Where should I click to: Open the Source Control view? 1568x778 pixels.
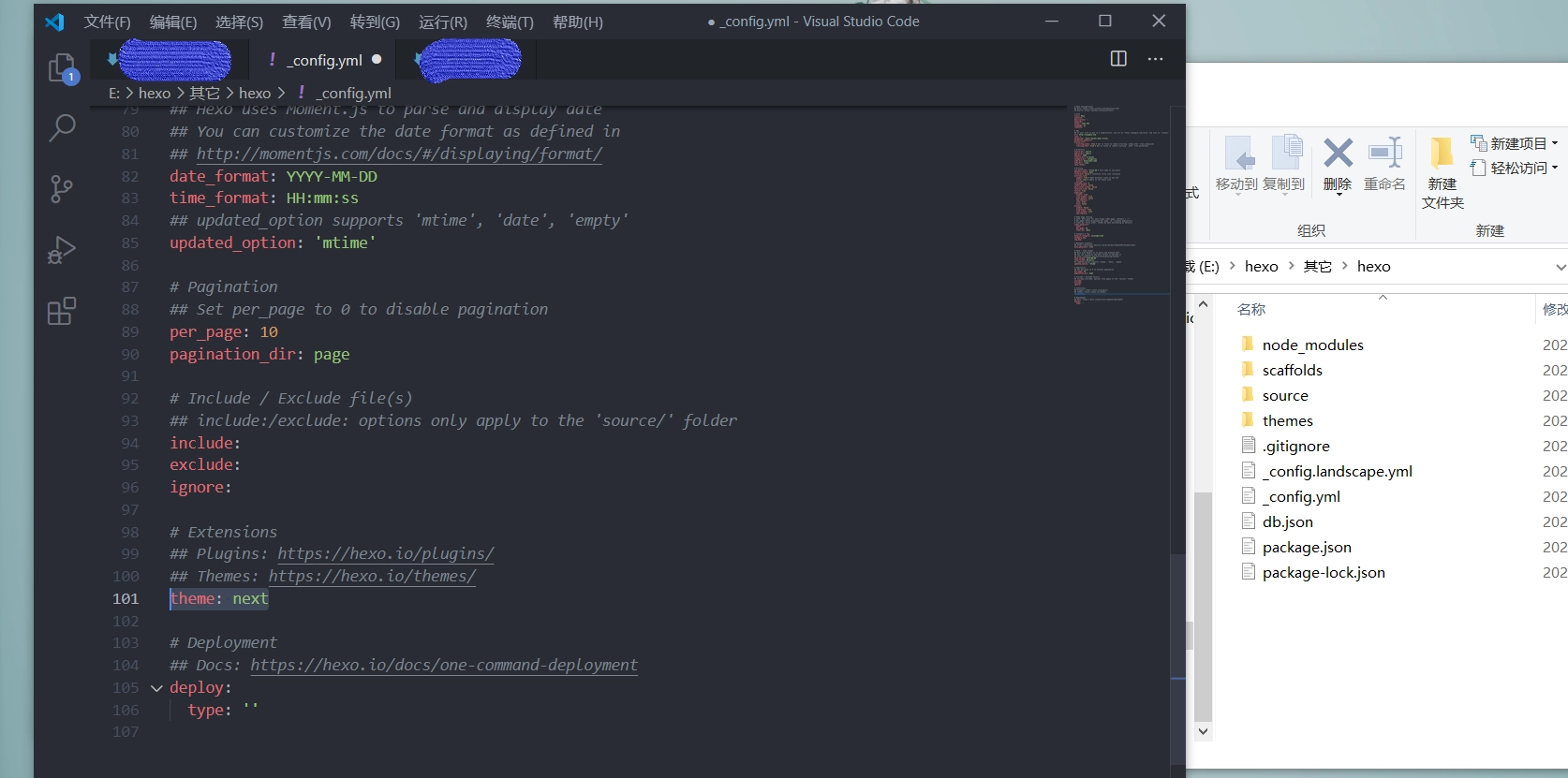click(62, 189)
